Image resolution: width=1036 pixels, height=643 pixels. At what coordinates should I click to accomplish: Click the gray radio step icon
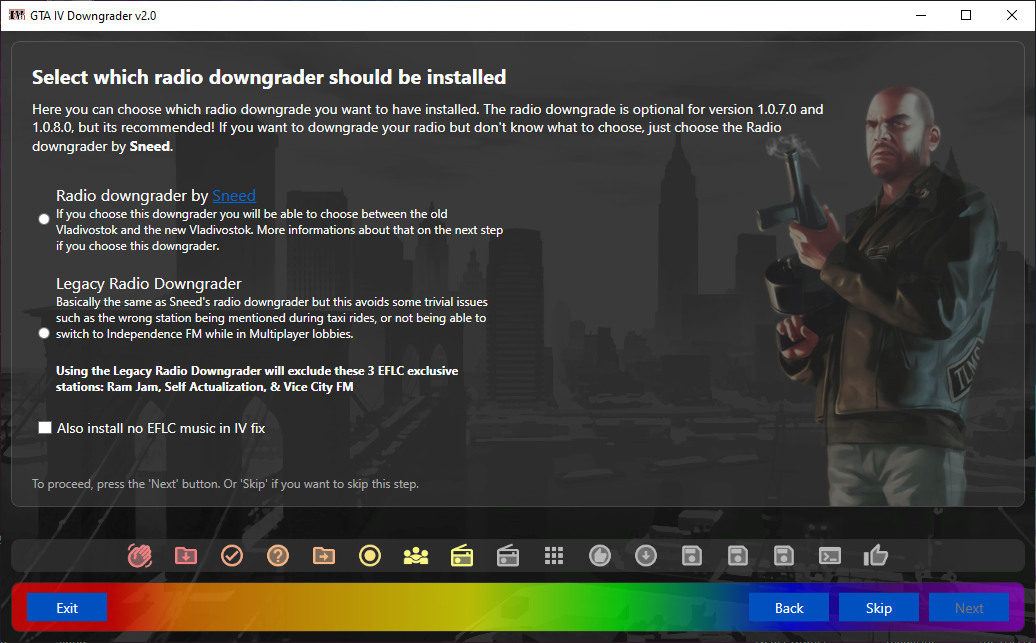point(507,555)
